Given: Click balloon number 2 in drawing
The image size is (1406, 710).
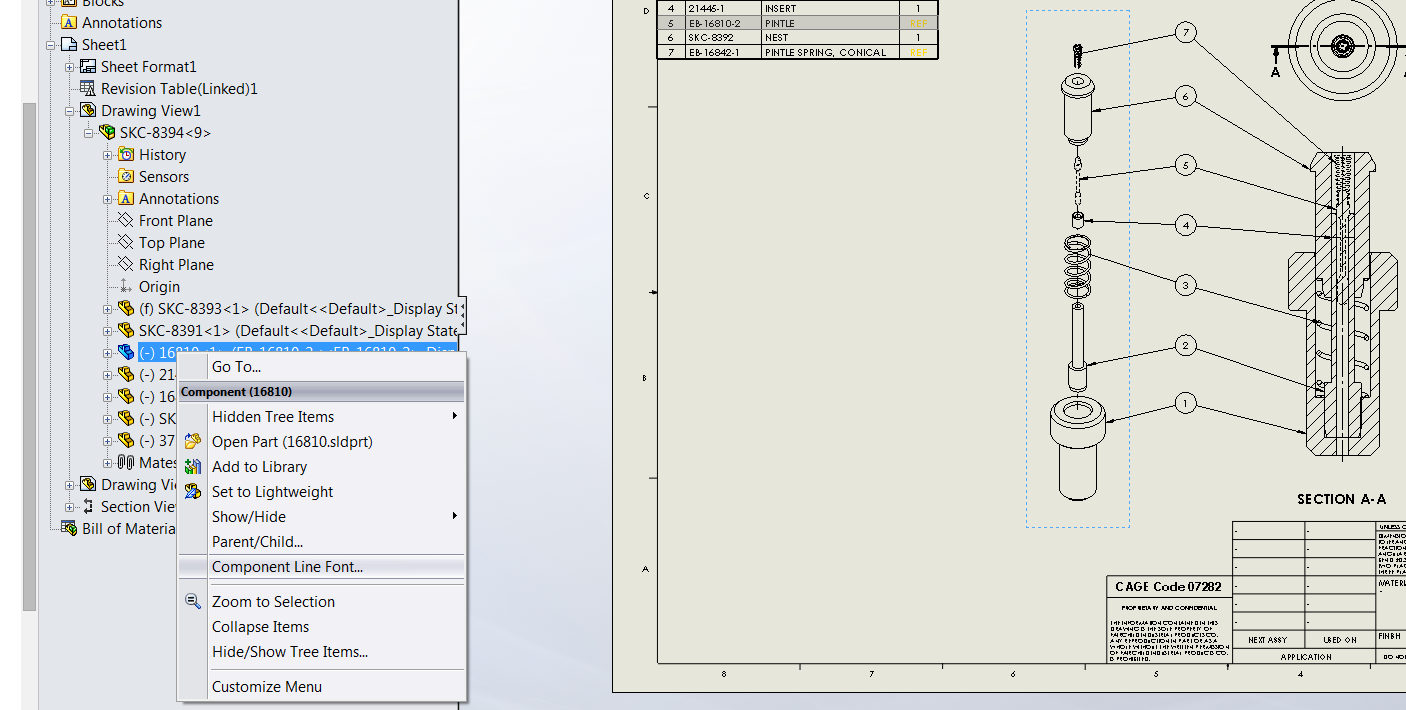Looking at the screenshot, I should [x=1186, y=346].
